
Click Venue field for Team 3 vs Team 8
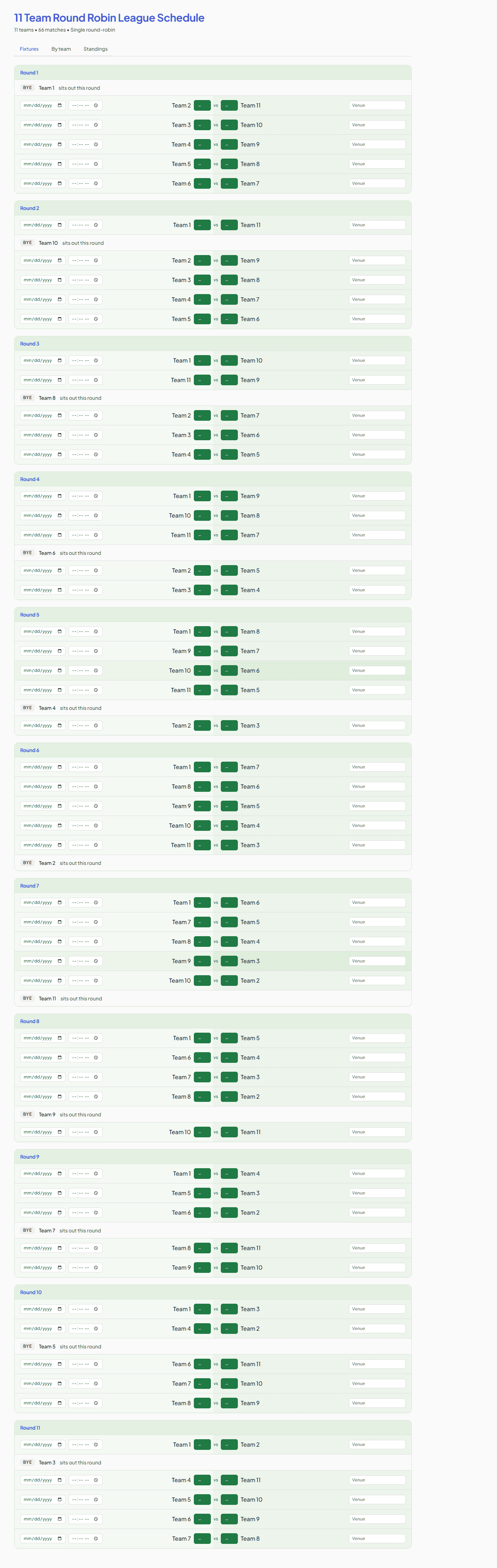click(377, 280)
